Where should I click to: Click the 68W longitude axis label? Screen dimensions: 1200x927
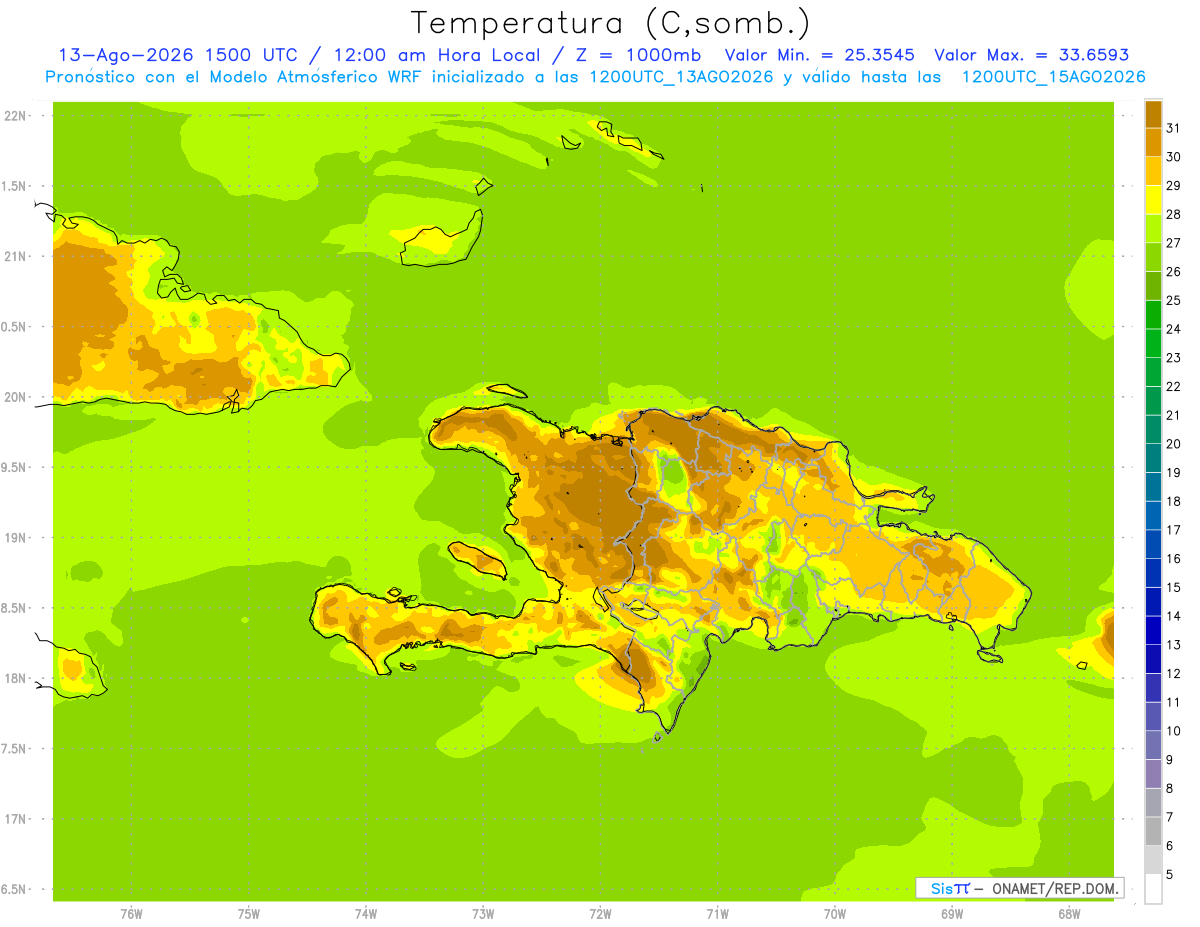pyautogui.click(x=1069, y=914)
